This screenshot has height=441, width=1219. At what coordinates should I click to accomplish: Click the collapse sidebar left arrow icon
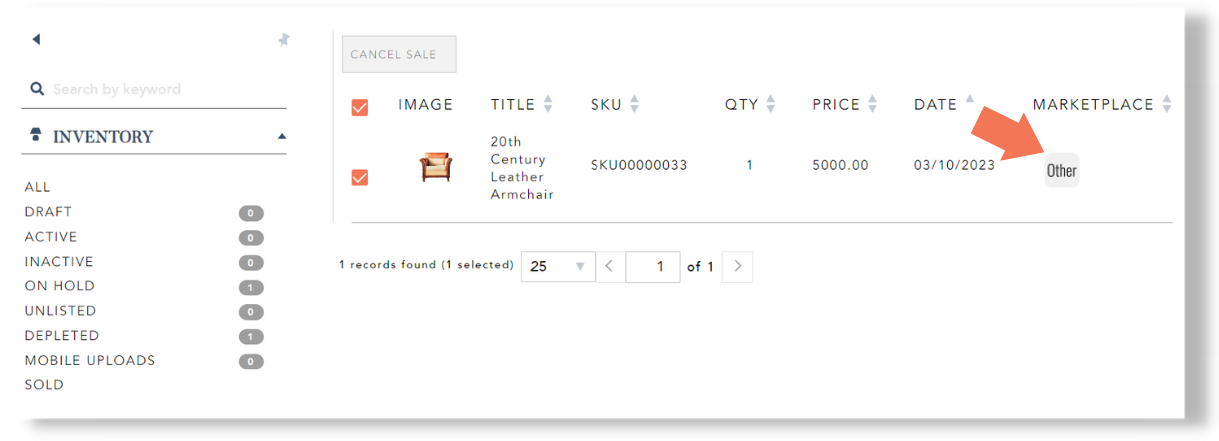[x=37, y=39]
